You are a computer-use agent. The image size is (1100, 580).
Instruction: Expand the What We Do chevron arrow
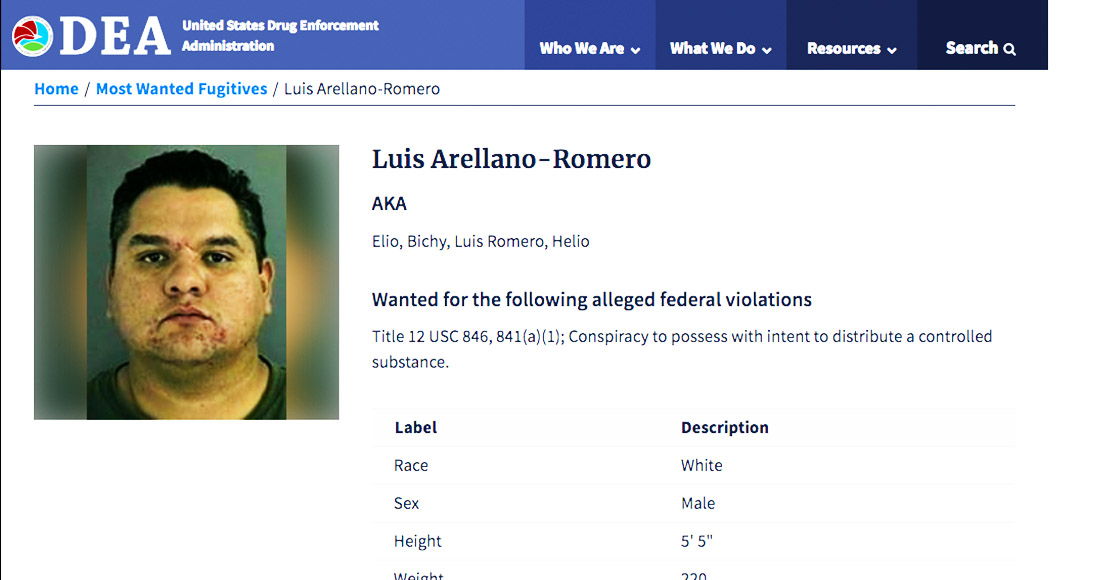coord(767,50)
